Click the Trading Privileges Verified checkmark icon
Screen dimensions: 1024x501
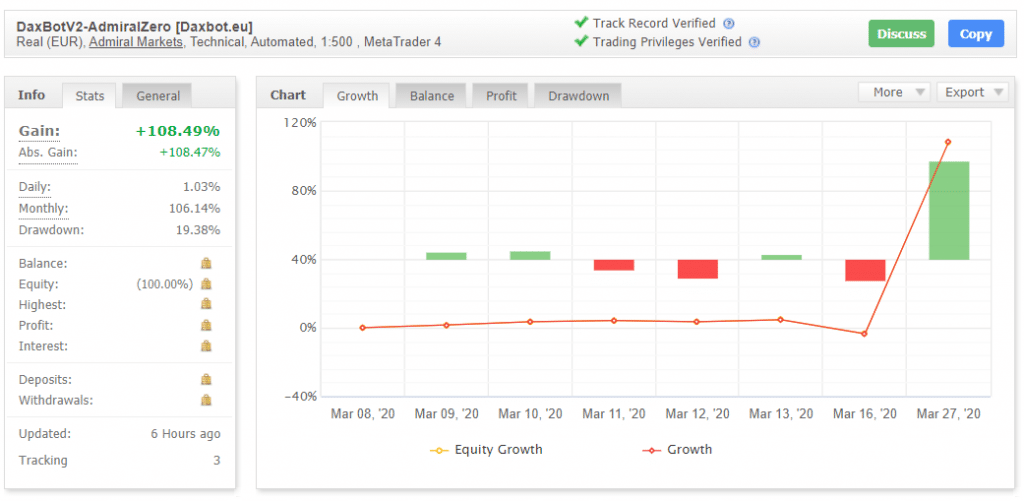[581, 42]
